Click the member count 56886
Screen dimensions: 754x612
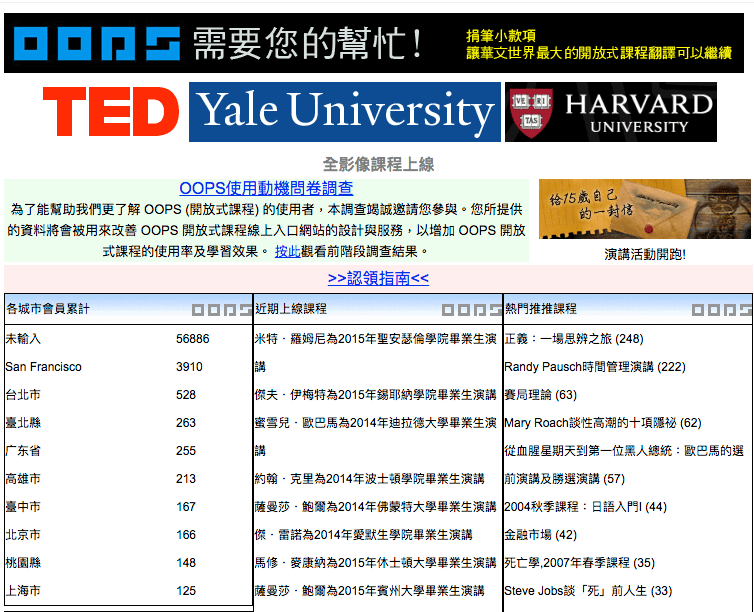(x=192, y=339)
